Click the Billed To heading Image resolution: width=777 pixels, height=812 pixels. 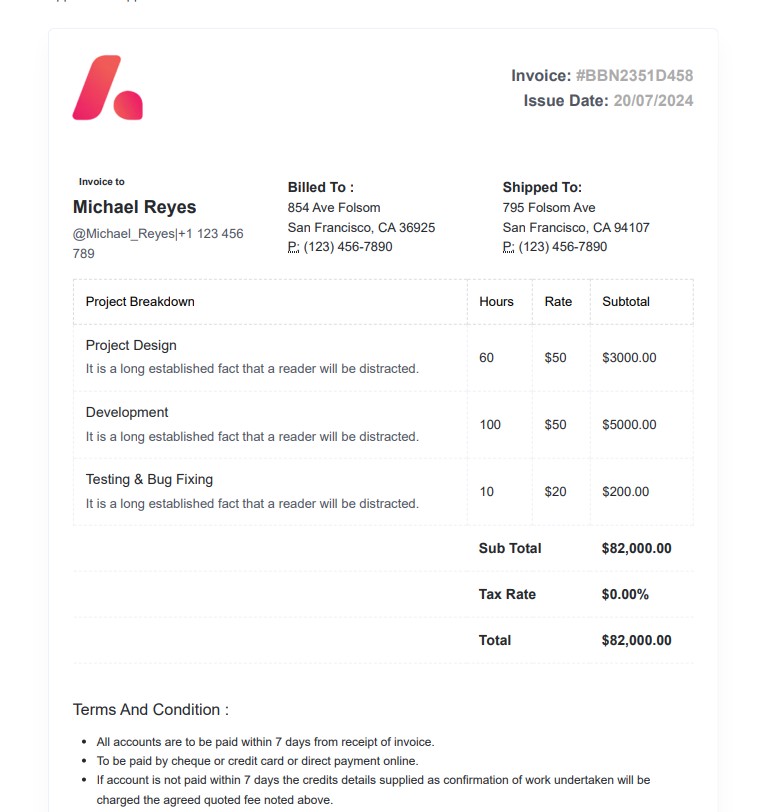point(321,187)
